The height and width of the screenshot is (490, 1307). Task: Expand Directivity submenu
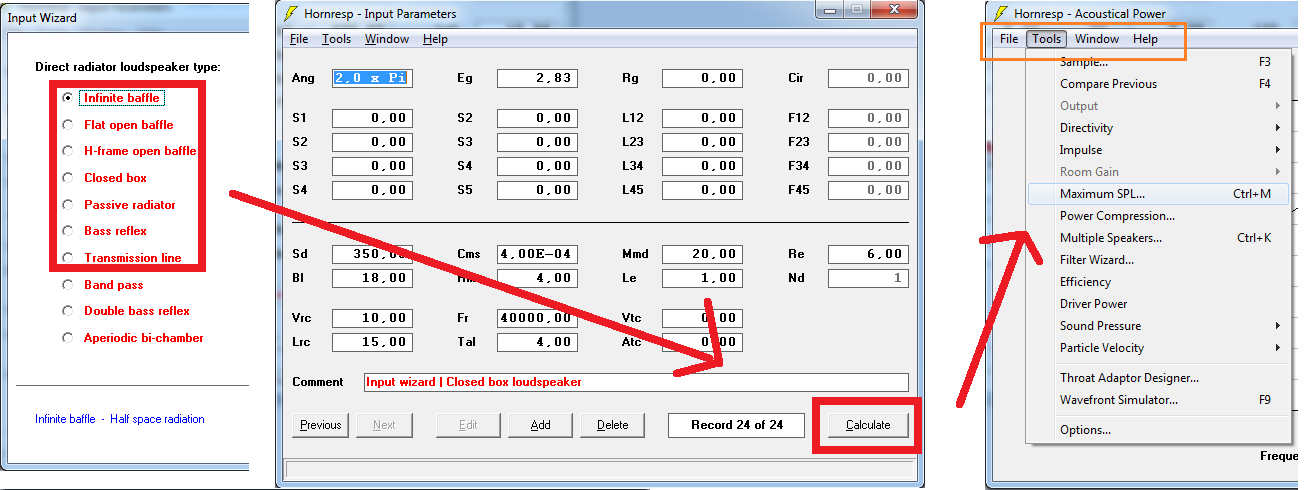[x=1157, y=128]
